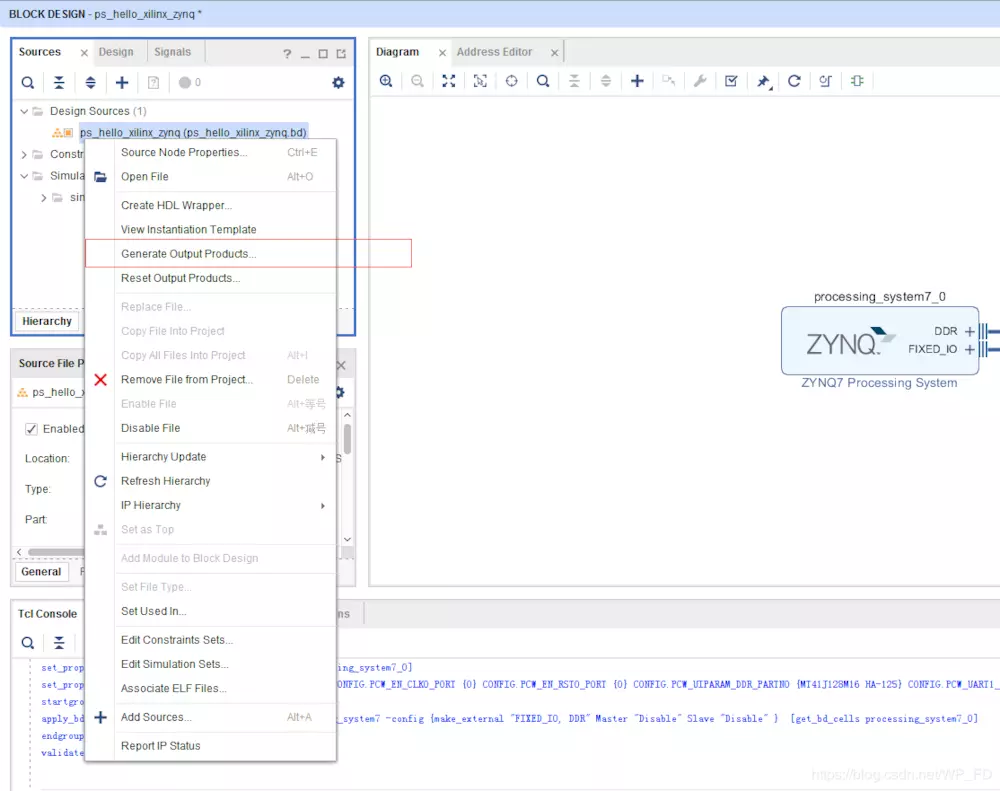Switch to the Signals tab
The image size is (1000, 791).
tap(172, 52)
